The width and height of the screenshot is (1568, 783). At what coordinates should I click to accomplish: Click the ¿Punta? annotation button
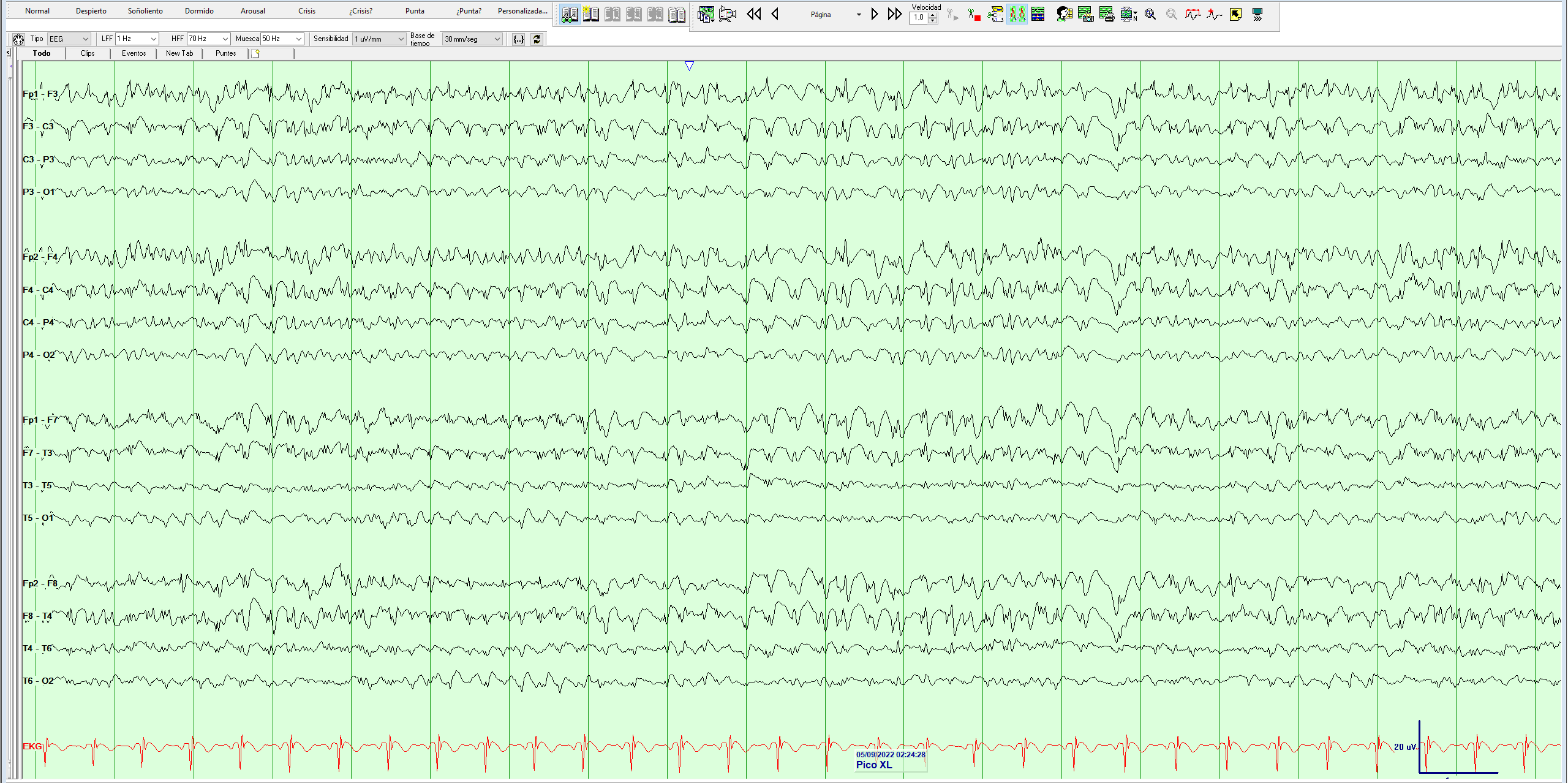469,11
